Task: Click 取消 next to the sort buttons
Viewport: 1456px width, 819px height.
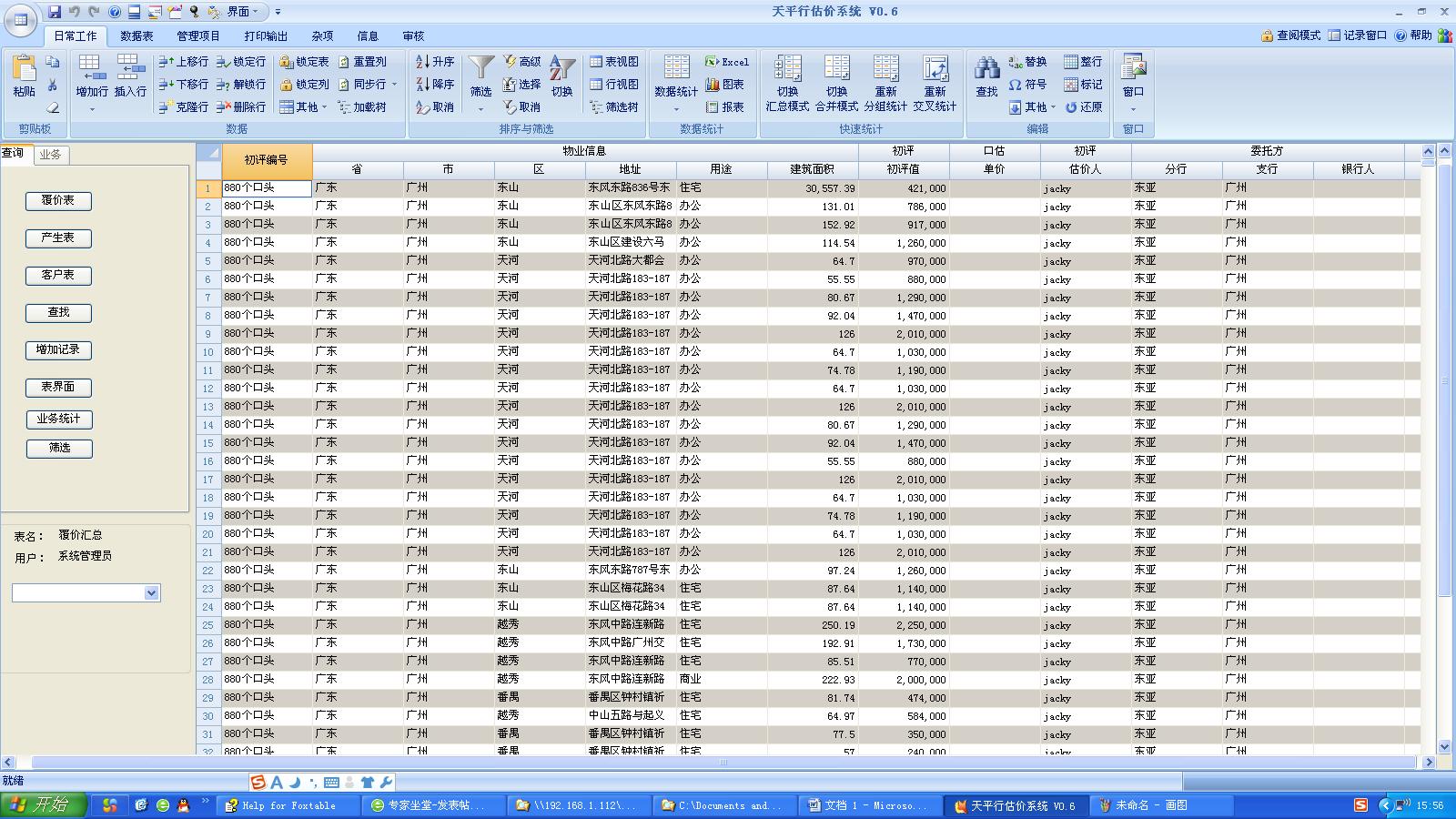Action: click(x=435, y=107)
